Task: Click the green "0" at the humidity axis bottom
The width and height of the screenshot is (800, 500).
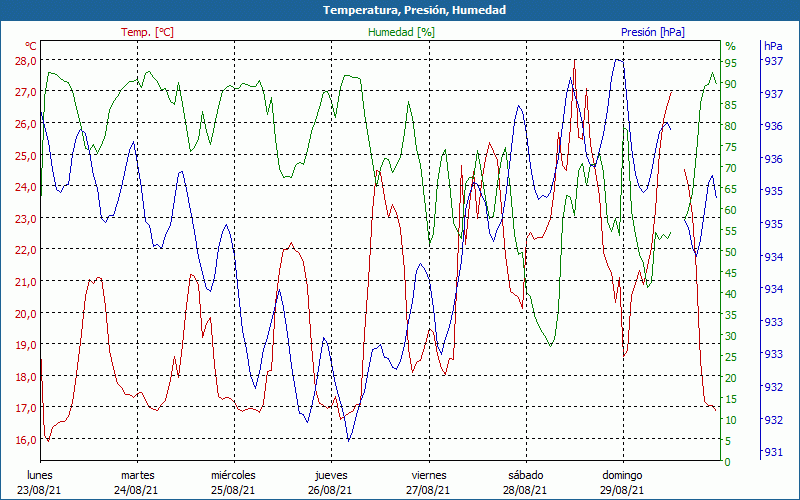Action: (x=728, y=462)
